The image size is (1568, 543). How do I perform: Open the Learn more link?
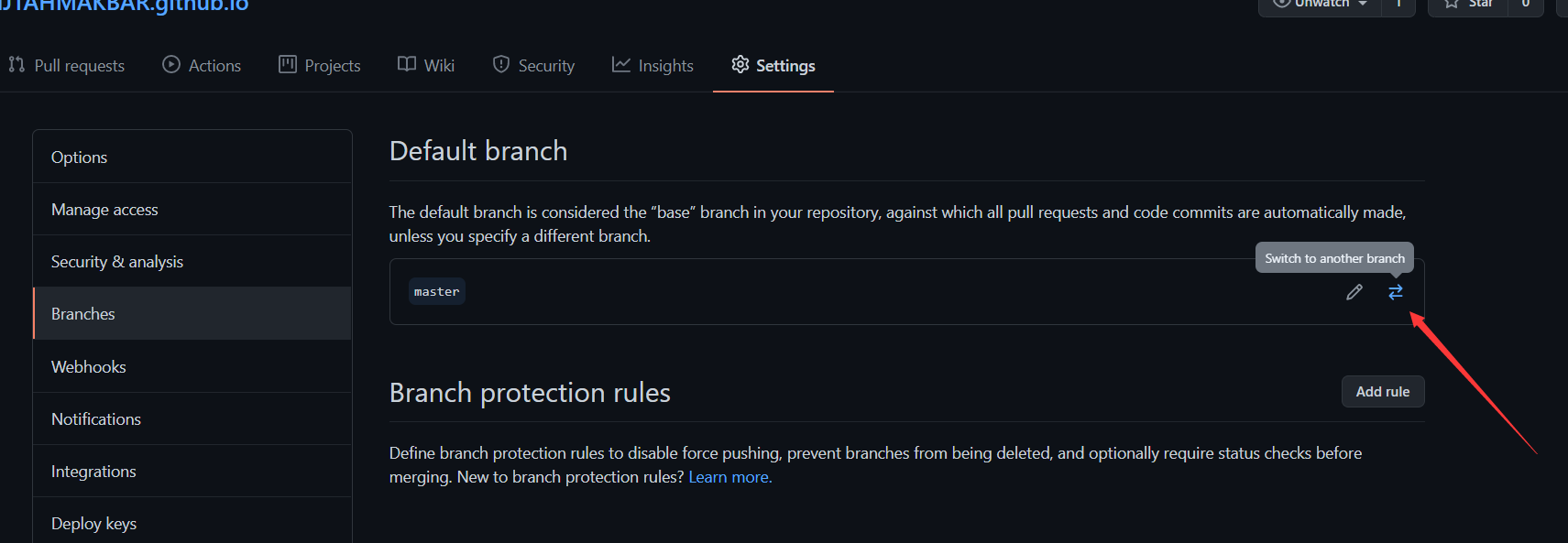[729, 477]
